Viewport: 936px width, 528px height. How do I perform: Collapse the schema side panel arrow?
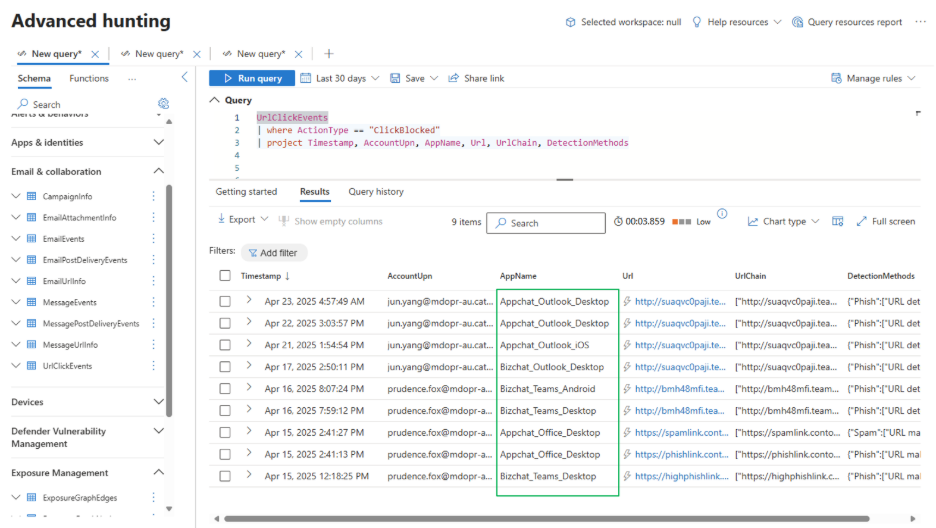184,77
